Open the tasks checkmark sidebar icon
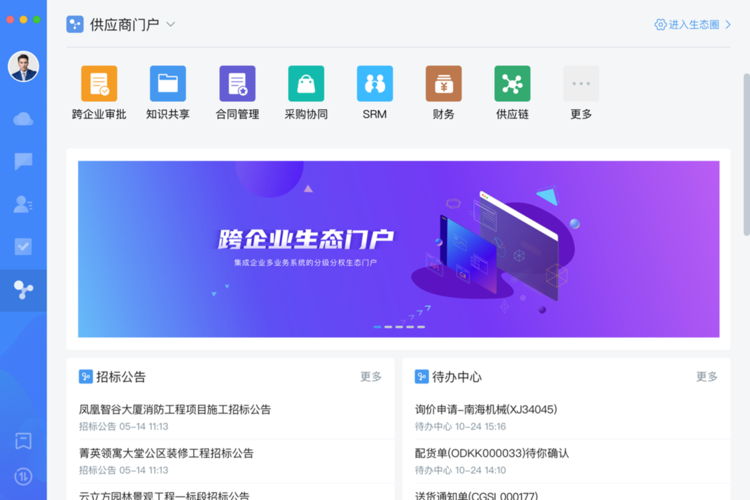The height and width of the screenshot is (500, 750). tap(23, 247)
